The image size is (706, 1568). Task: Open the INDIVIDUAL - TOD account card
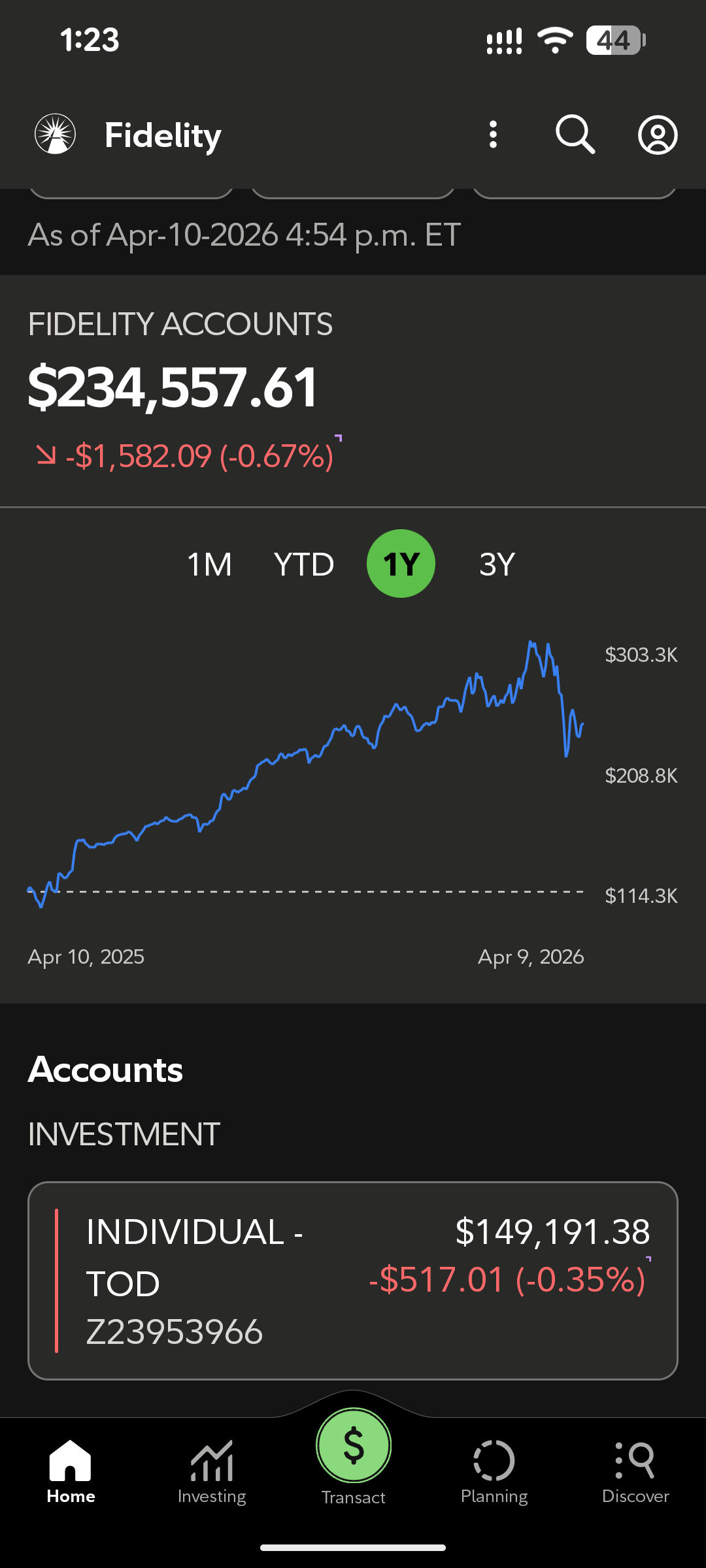353,1281
